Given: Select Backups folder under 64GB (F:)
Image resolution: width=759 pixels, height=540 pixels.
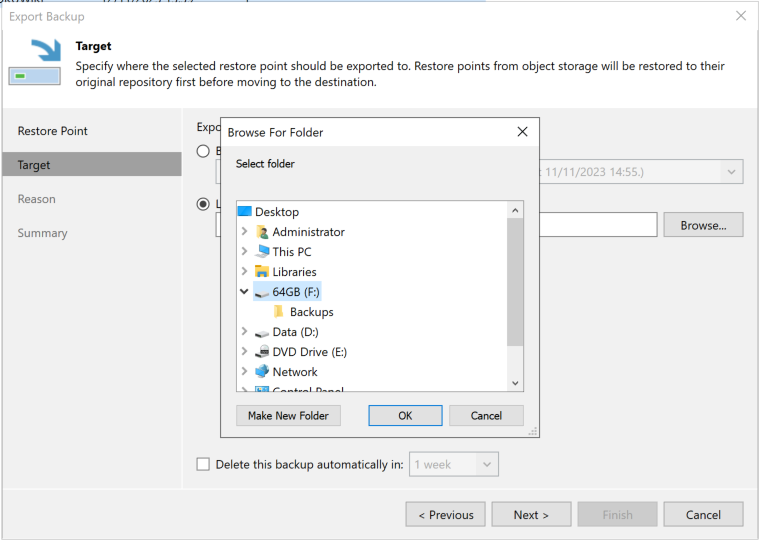Looking at the screenshot, I should [x=312, y=312].
